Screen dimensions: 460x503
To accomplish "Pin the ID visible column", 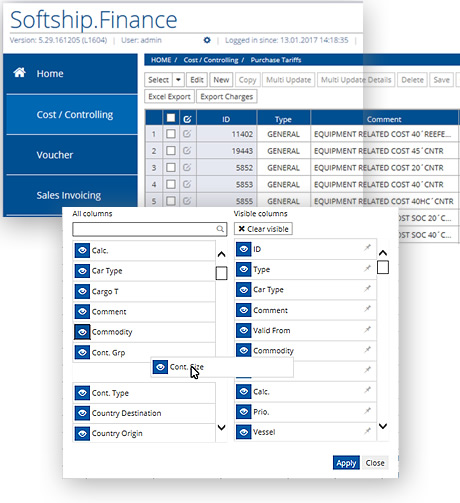I will click(367, 247).
